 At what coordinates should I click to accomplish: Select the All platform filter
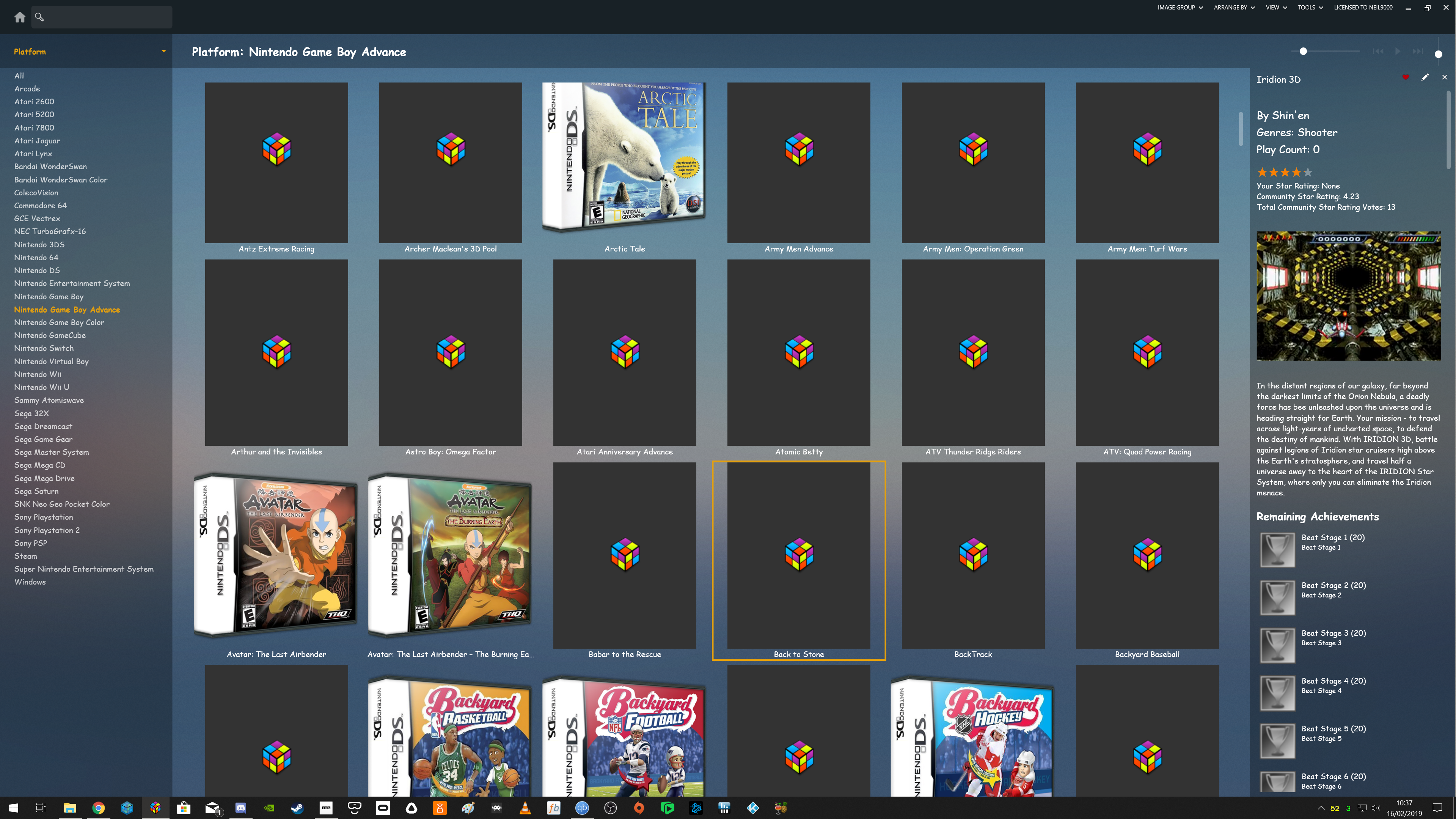coord(19,76)
